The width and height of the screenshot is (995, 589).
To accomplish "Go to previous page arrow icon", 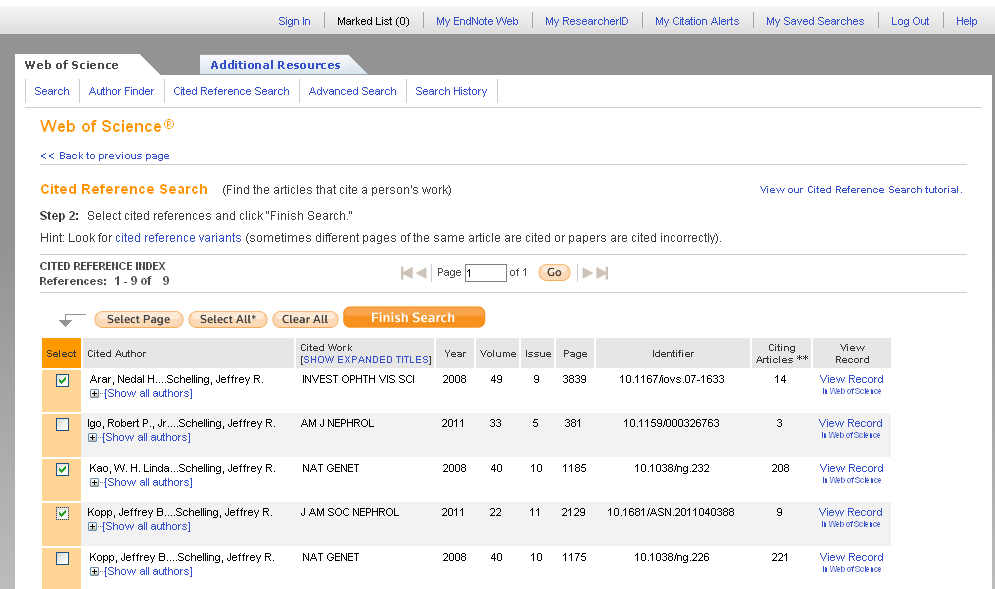I will (421, 273).
